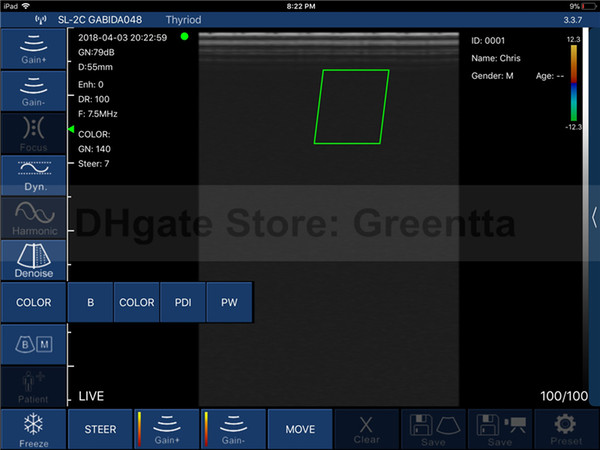Freeze the live ultrasound image
Image resolution: width=600 pixels, height=450 pixels.
point(33,429)
